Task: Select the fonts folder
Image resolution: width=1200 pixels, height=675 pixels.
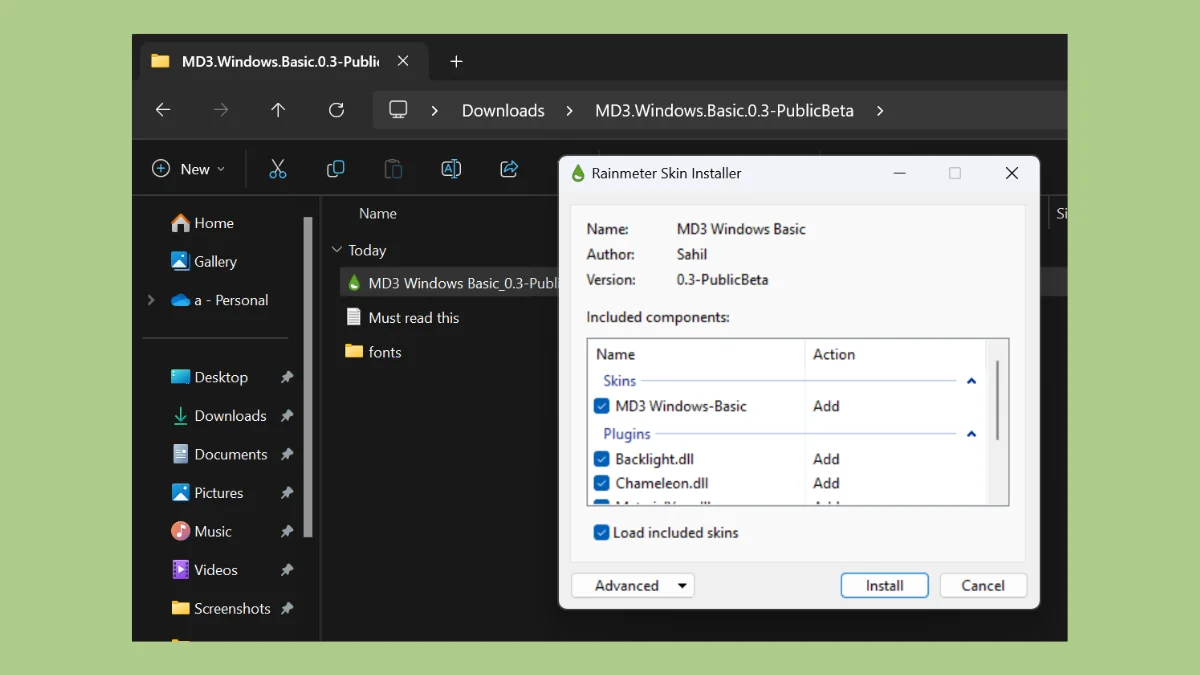Action: [x=373, y=352]
